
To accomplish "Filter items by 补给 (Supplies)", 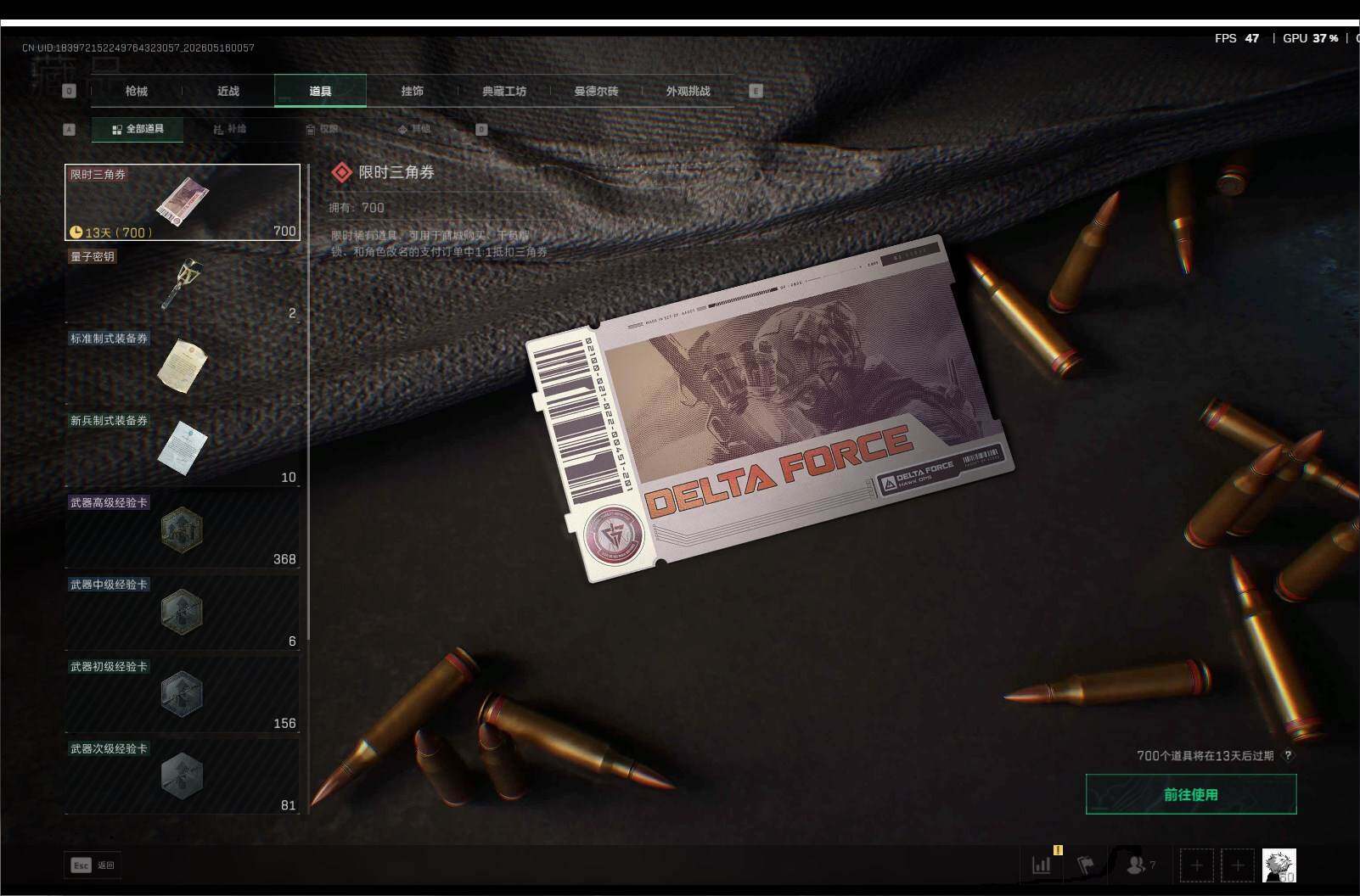I will [x=230, y=129].
